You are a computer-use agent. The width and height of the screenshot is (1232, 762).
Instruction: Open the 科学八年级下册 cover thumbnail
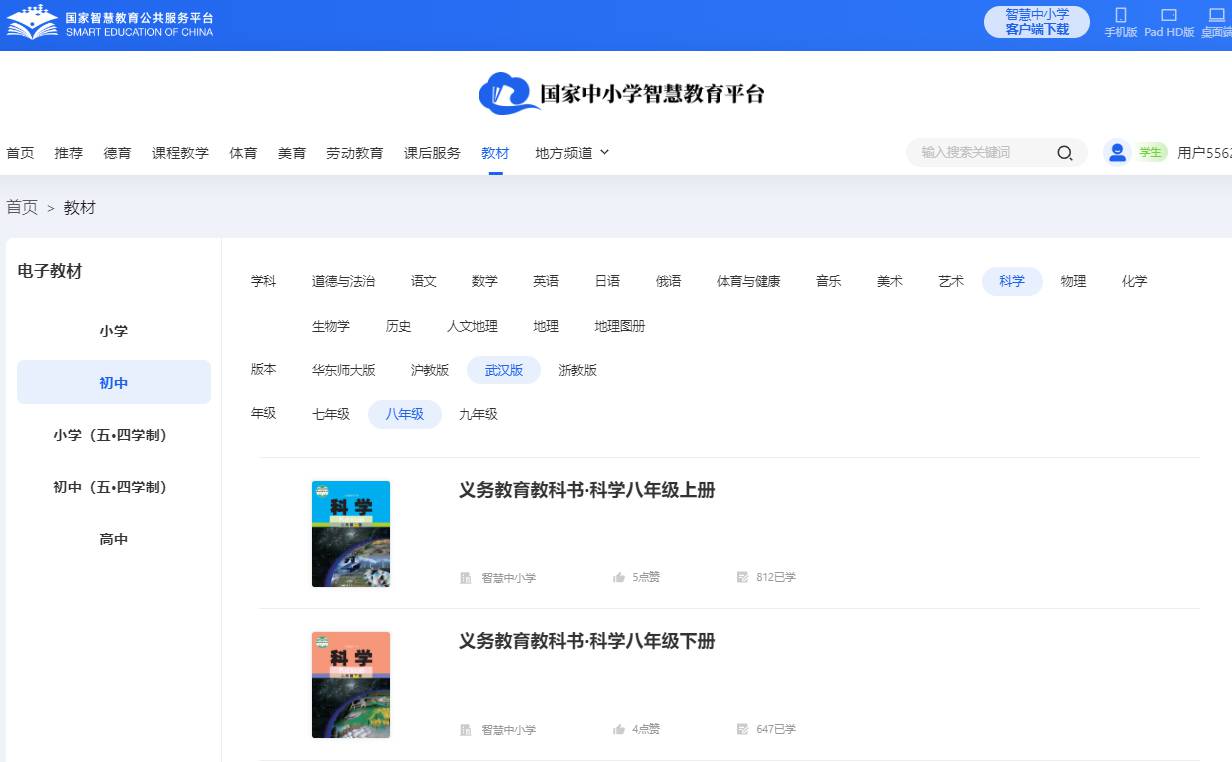[x=351, y=685]
